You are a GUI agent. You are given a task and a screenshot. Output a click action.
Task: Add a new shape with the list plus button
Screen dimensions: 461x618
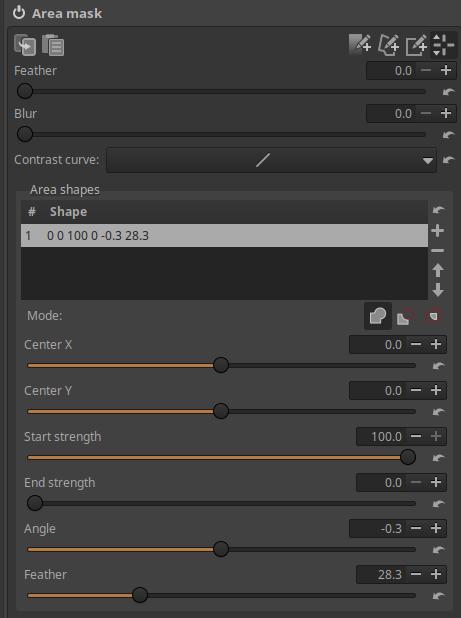[438, 231]
